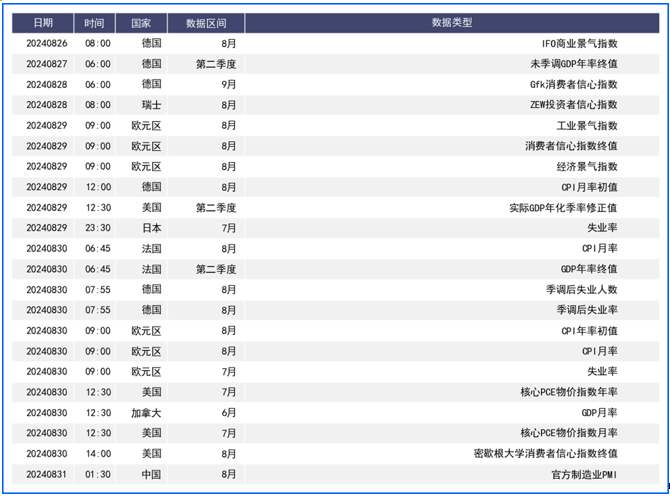
Task: Click the 01:30 time cell
Action: [x=98, y=474]
